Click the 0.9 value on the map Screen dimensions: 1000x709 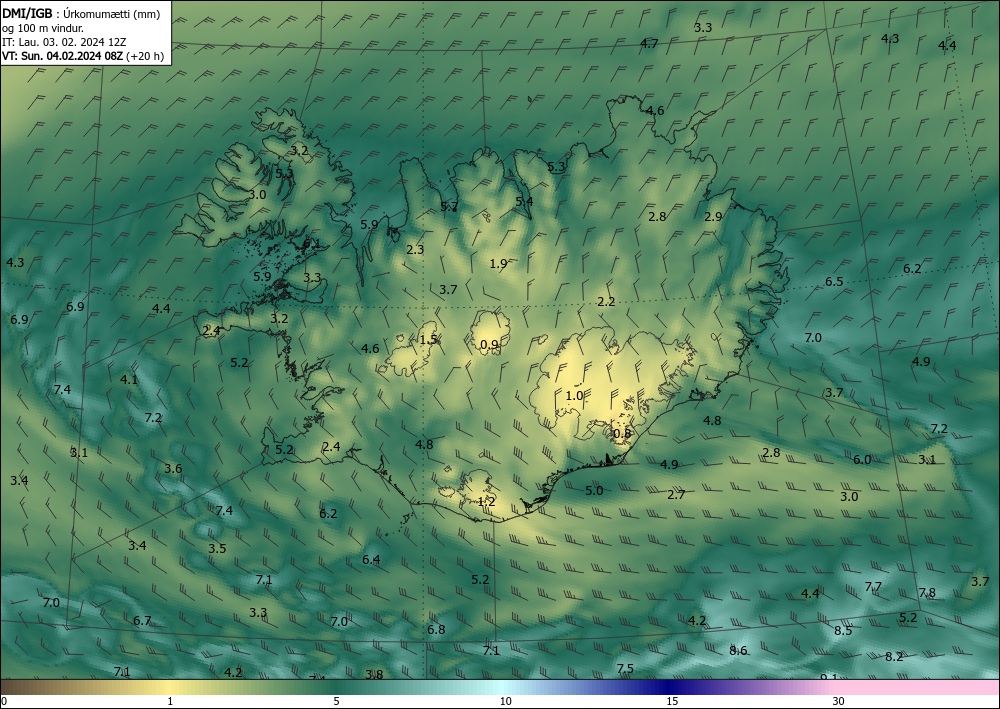(x=489, y=345)
